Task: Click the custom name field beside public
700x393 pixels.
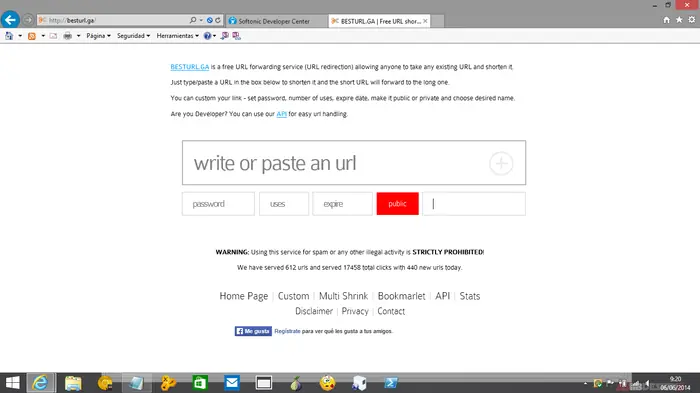Action: [474, 204]
